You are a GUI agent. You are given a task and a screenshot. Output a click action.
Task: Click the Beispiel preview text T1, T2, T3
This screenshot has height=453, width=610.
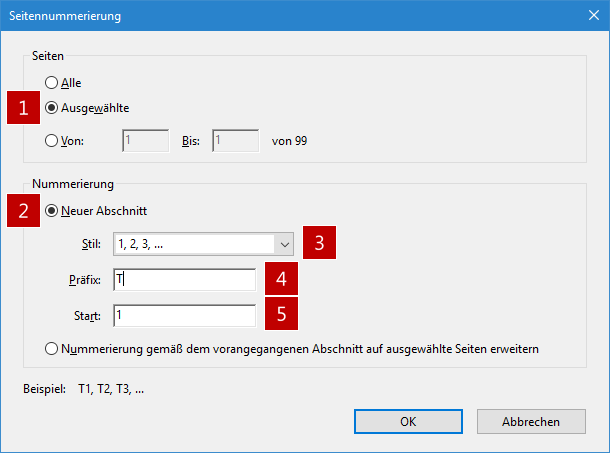[111, 389]
